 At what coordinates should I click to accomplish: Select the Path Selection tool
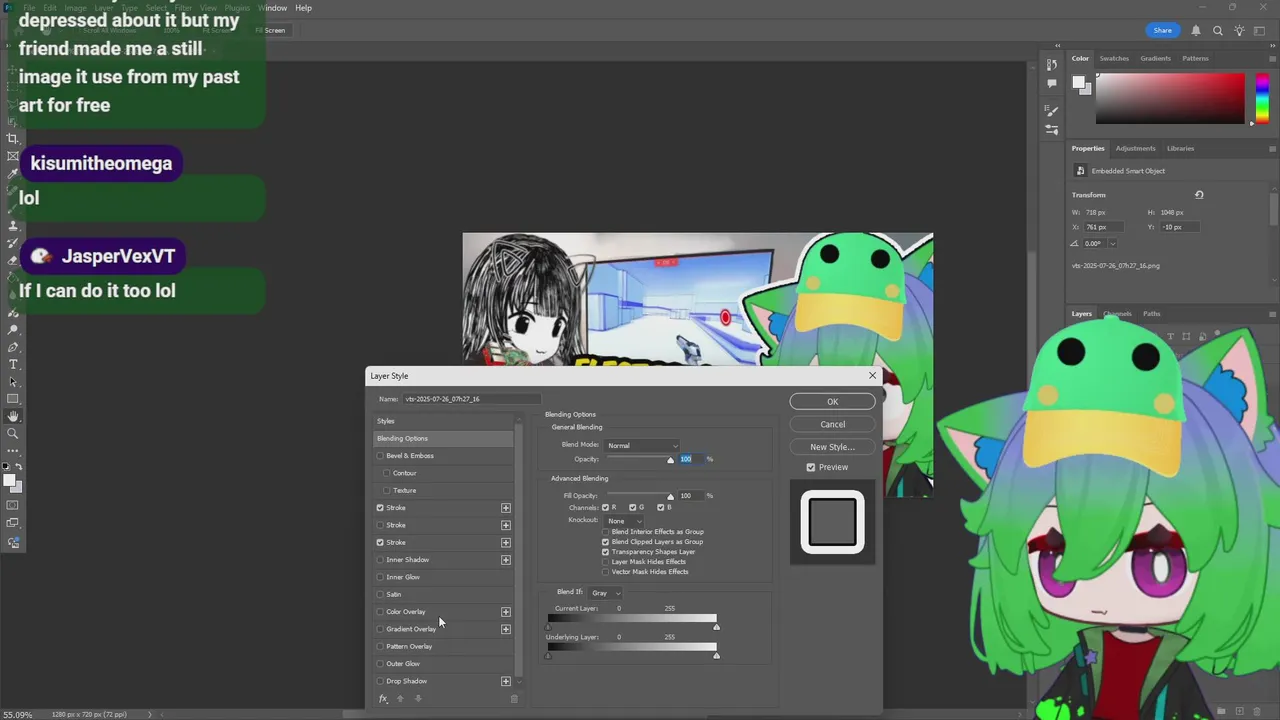click(x=13, y=382)
